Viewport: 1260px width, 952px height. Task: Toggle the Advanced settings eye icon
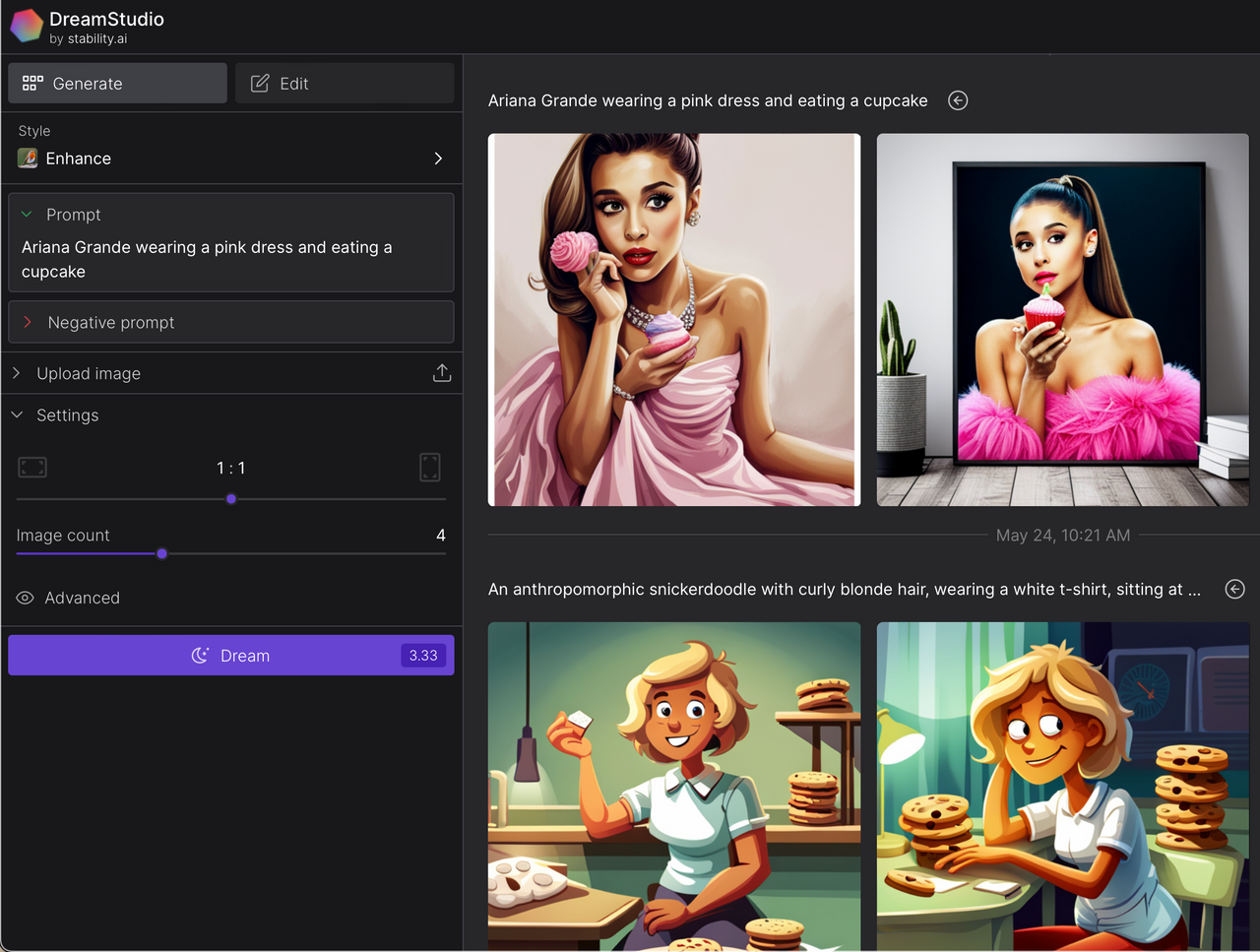click(26, 598)
